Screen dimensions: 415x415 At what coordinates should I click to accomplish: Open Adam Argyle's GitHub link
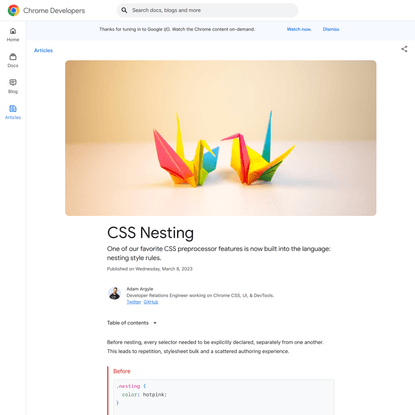pos(151,302)
